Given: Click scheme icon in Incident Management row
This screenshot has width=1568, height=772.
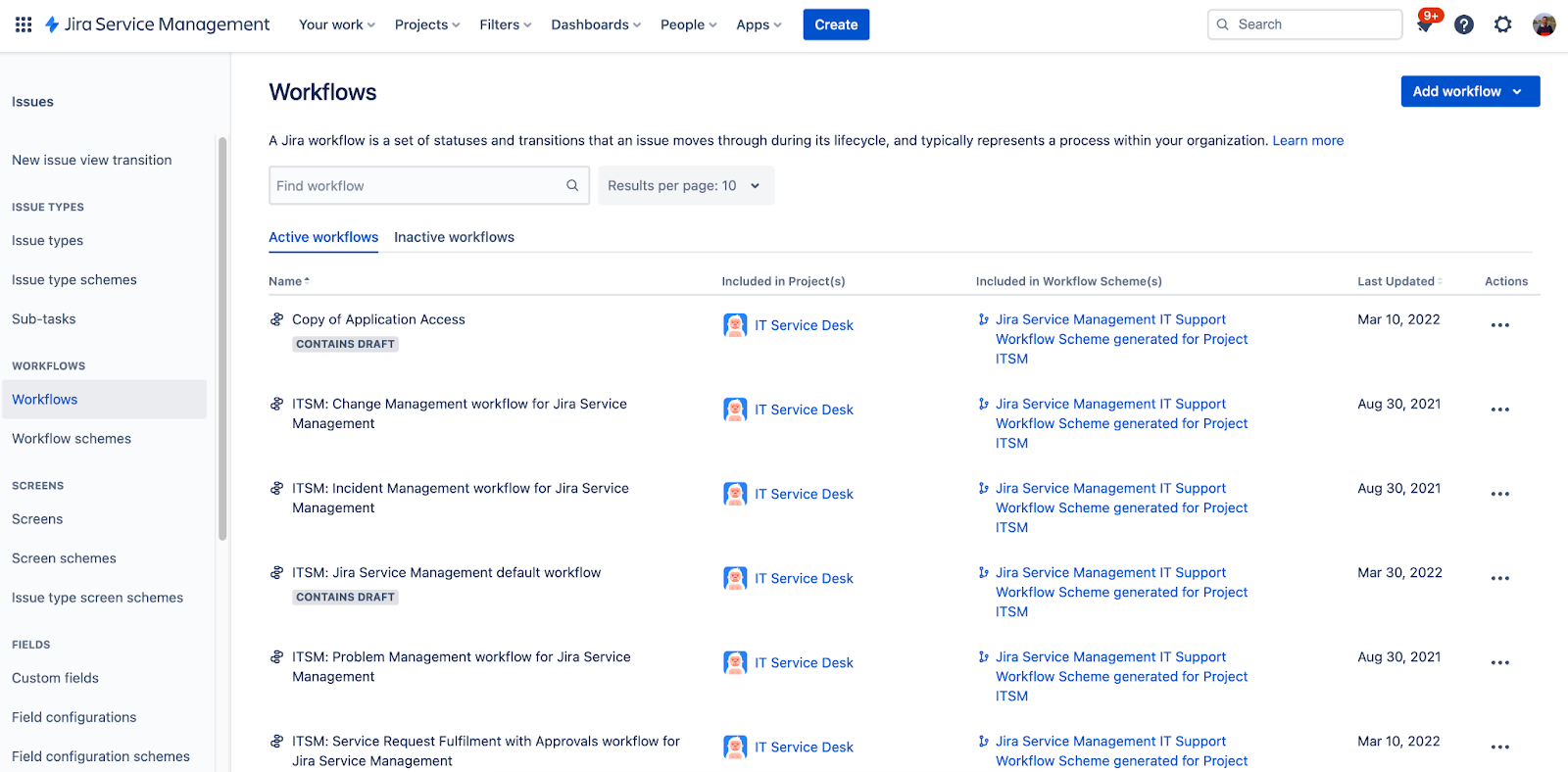Looking at the screenshot, I should click(x=983, y=488).
